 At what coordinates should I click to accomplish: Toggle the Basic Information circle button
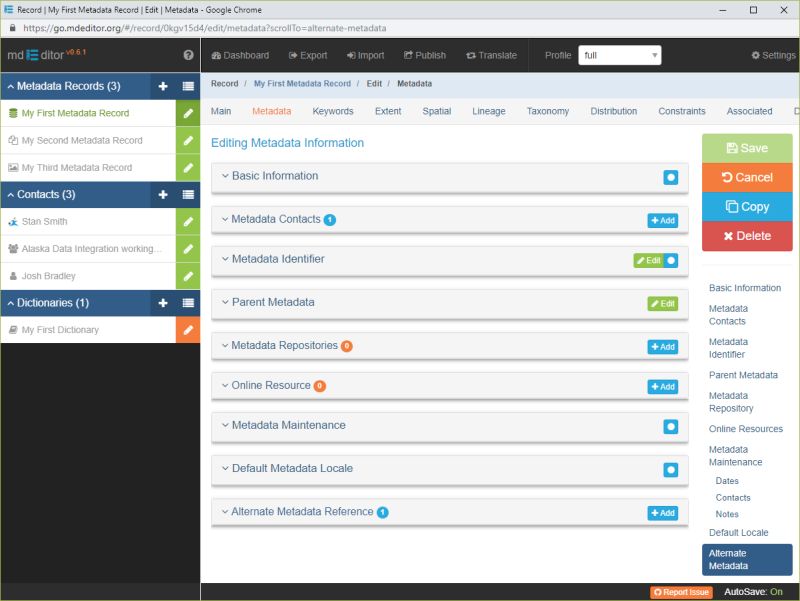coord(670,178)
